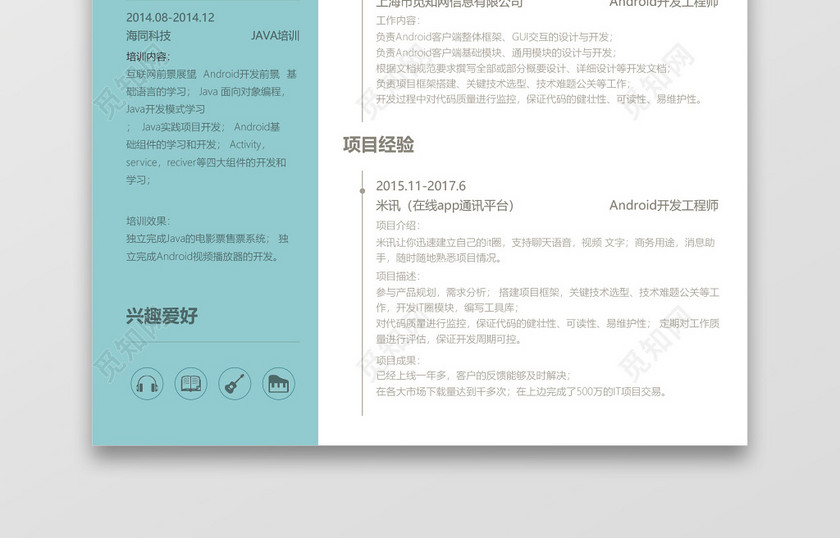Click the 工作内容: label
The image size is (840, 538).
pos(398,20)
